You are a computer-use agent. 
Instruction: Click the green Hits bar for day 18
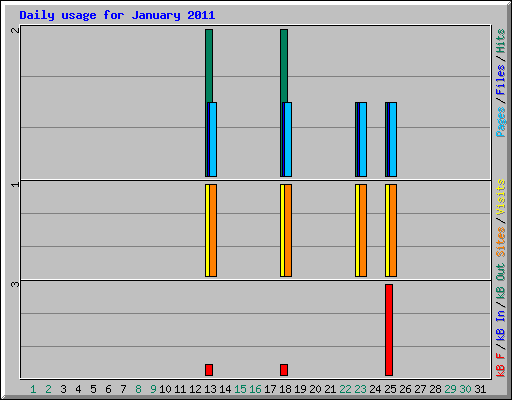[284, 66]
